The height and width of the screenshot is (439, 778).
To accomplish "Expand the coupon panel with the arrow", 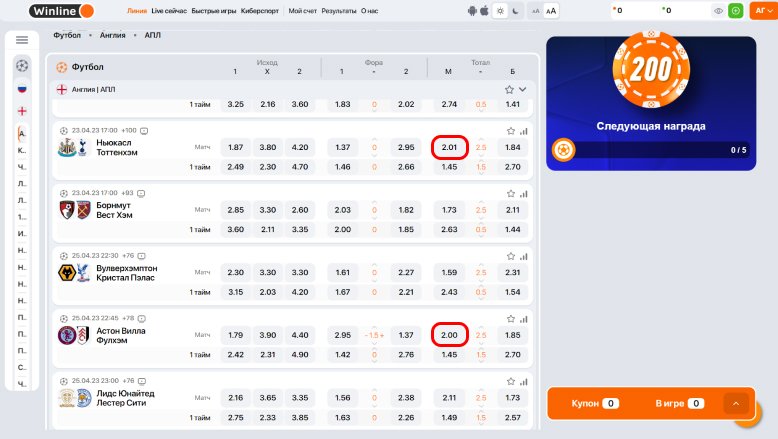I will 736,403.
